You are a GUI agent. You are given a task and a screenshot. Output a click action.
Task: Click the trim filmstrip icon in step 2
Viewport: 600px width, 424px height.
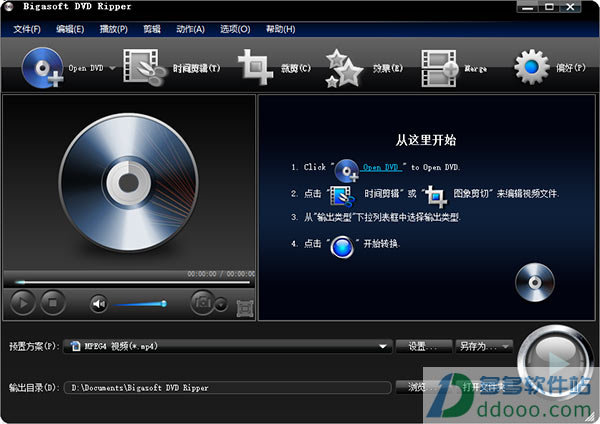pyautogui.click(x=342, y=196)
